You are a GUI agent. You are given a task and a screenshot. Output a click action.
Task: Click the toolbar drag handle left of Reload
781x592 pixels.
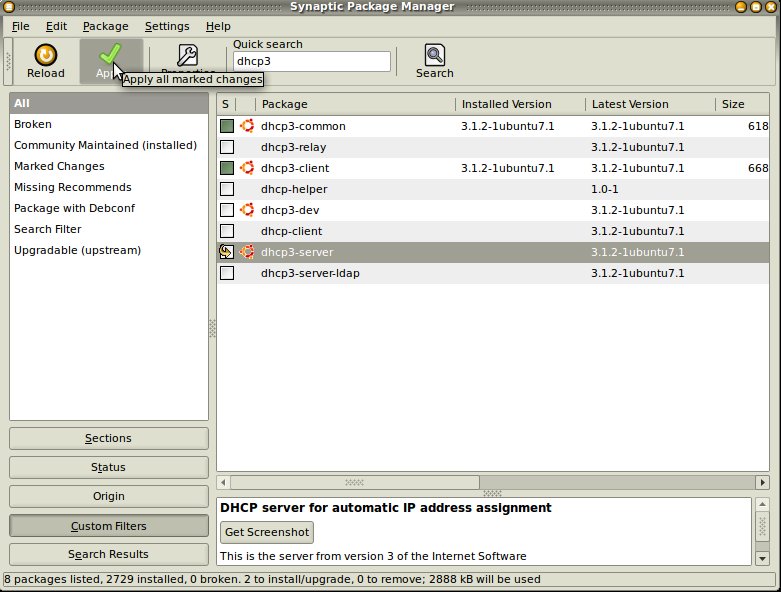coord(8,62)
